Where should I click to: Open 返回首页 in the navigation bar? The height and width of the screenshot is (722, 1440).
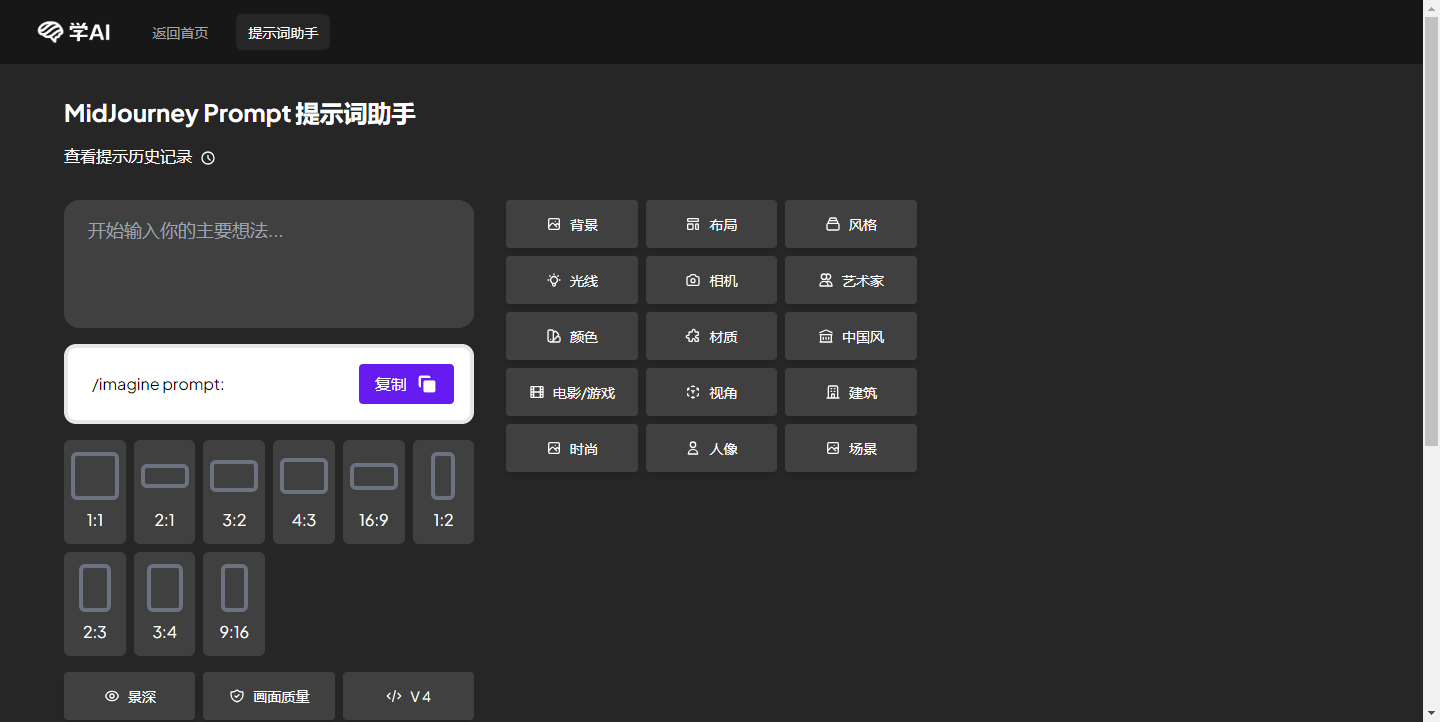pyautogui.click(x=180, y=33)
